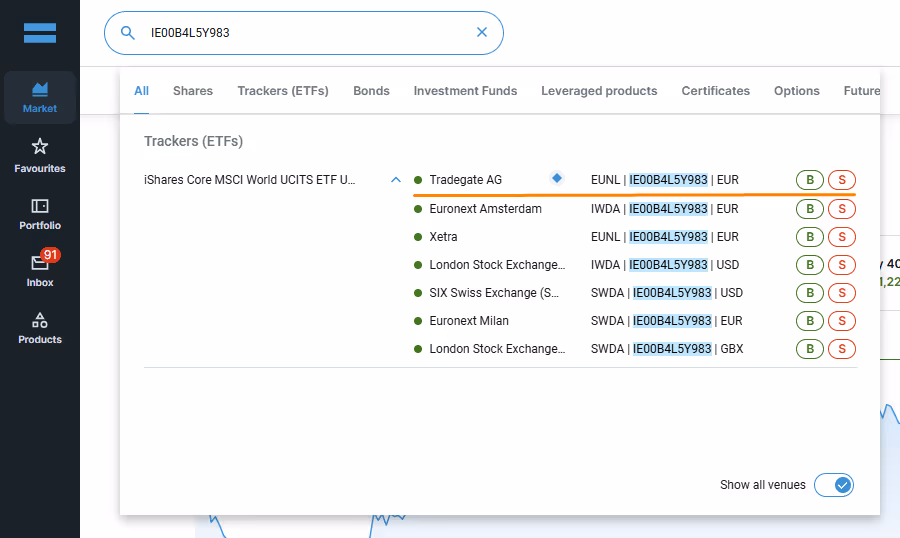900x538 pixels.
Task: Open Portfolio in the sidebar
Action: click(x=40, y=214)
